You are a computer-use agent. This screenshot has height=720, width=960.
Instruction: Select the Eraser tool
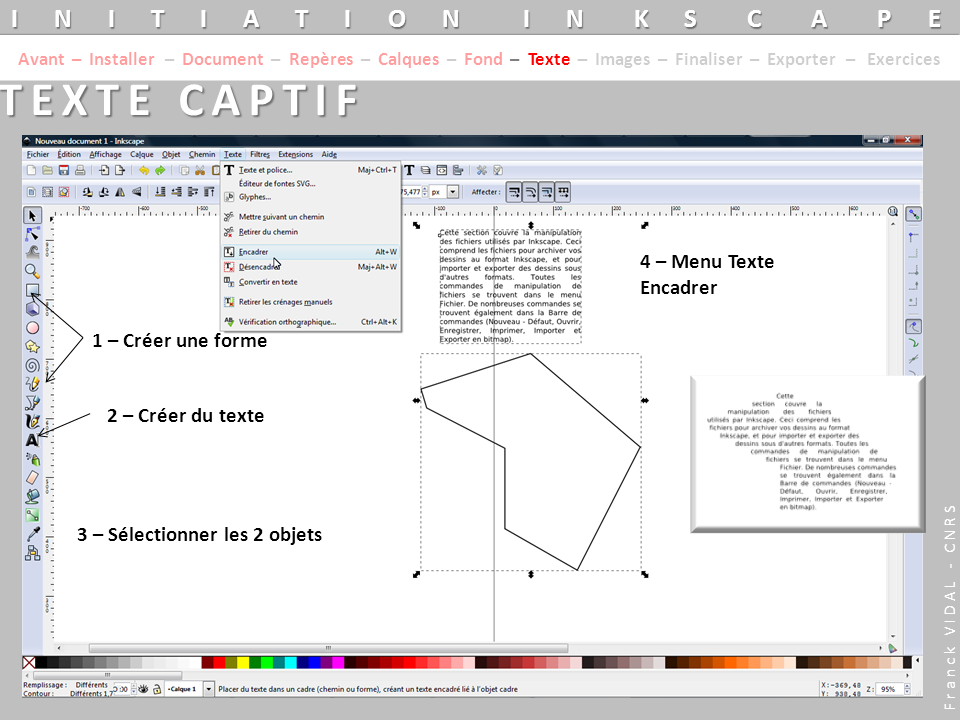pyautogui.click(x=32, y=477)
